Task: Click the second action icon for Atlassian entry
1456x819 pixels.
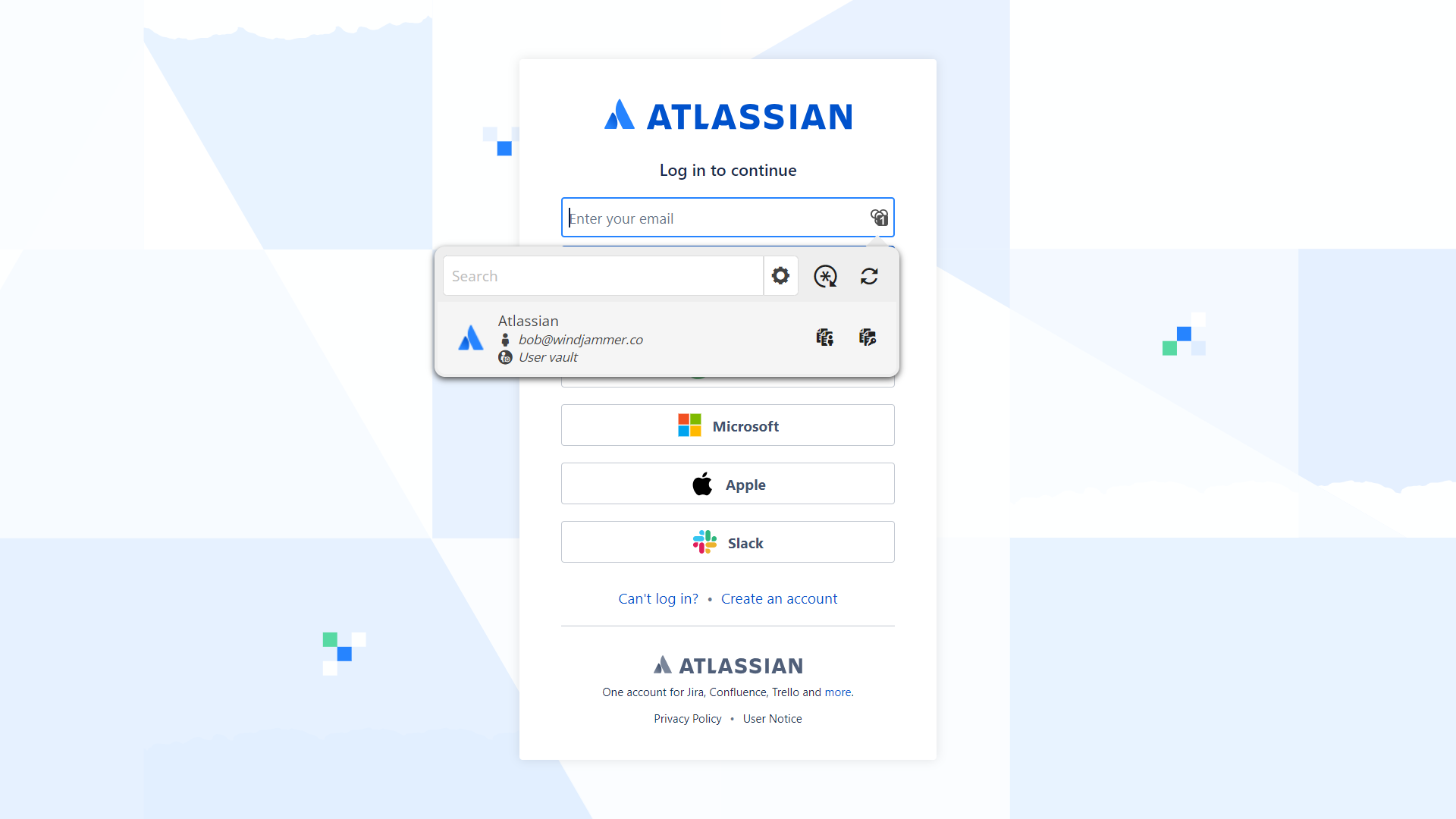Action: [866, 337]
